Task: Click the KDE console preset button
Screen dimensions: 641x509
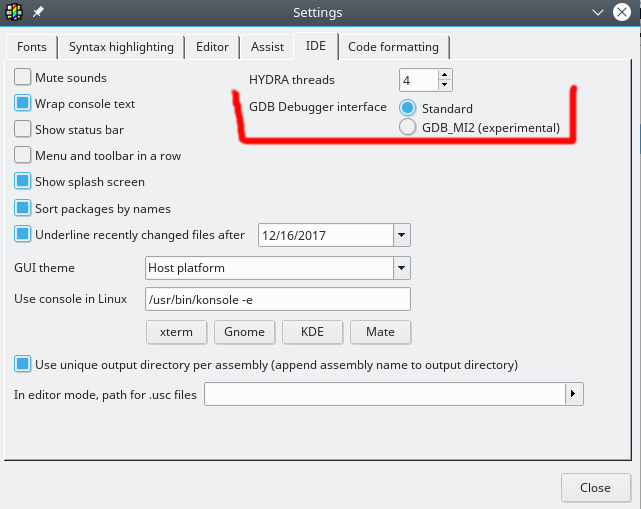Action: [311, 332]
